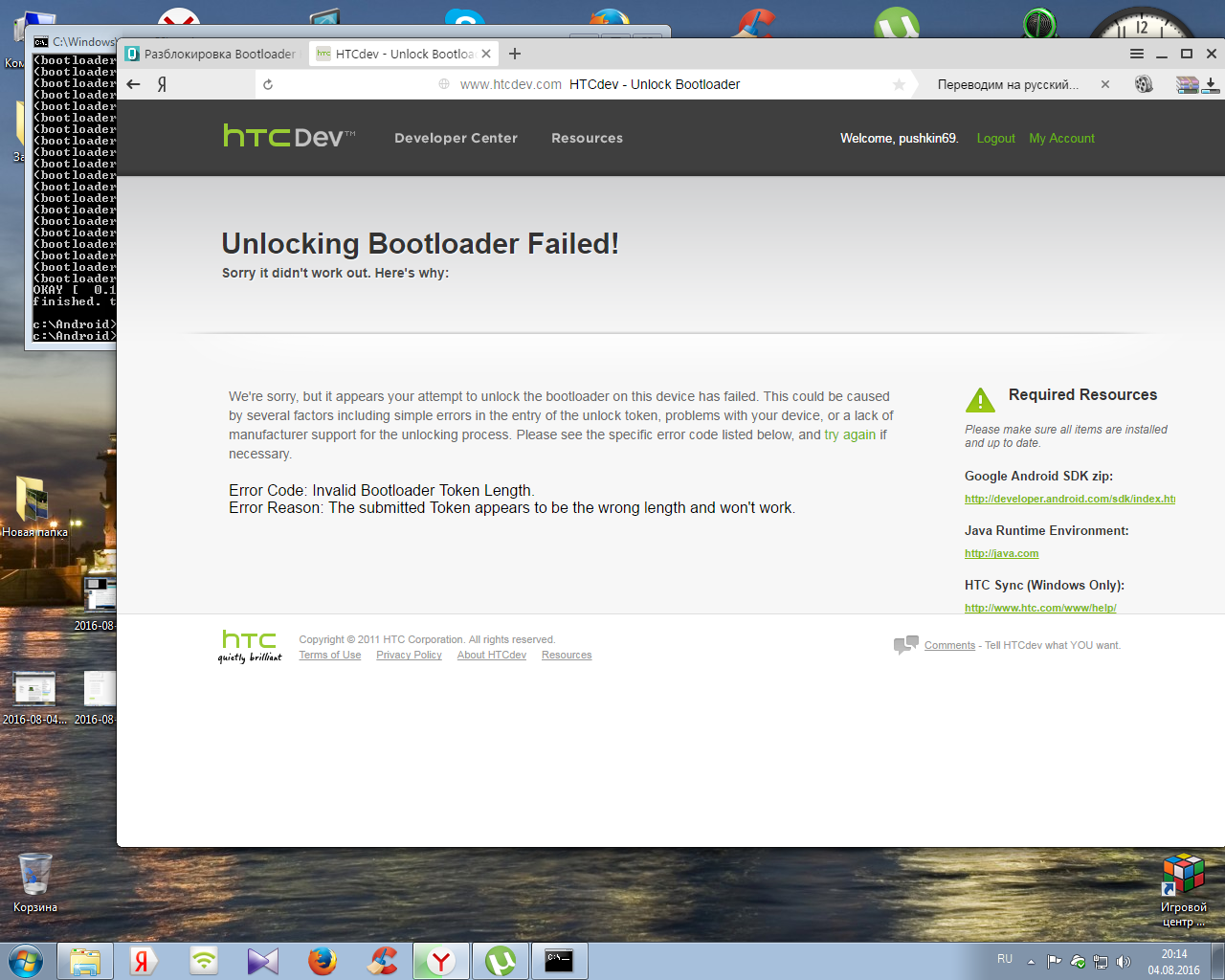Open the network tray icon

1101,962
